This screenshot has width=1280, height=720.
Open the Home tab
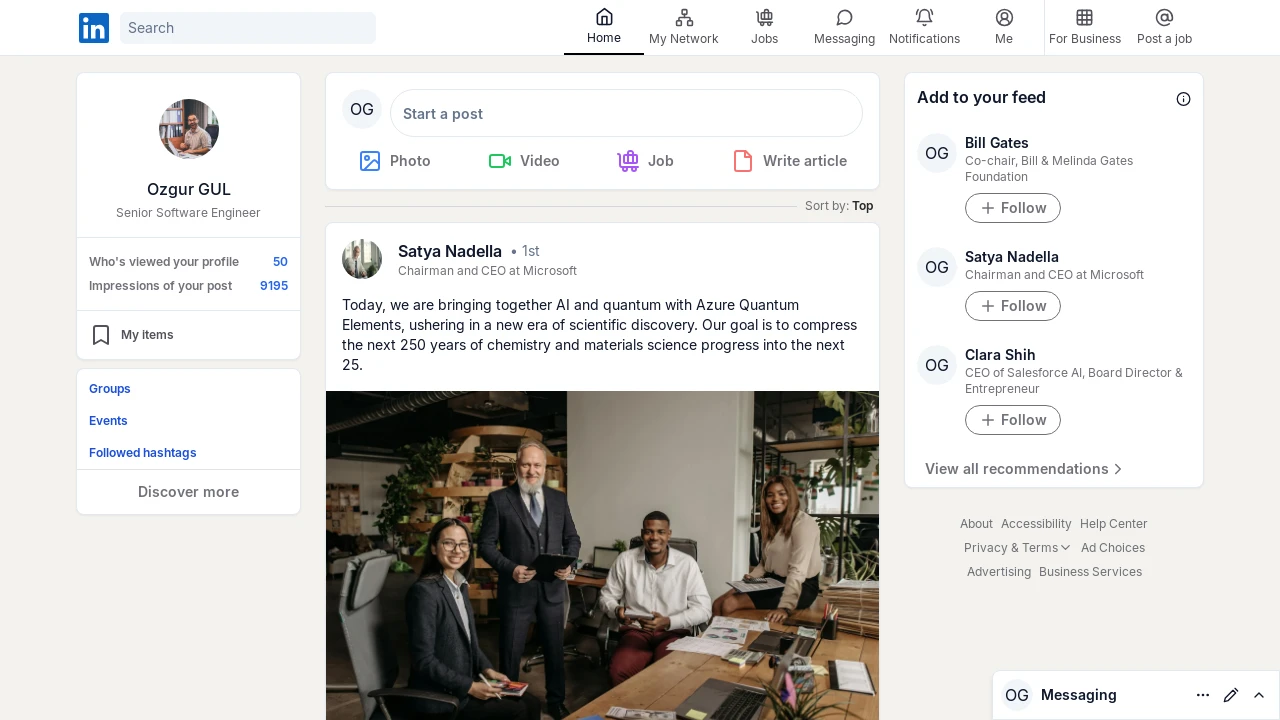tap(604, 27)
